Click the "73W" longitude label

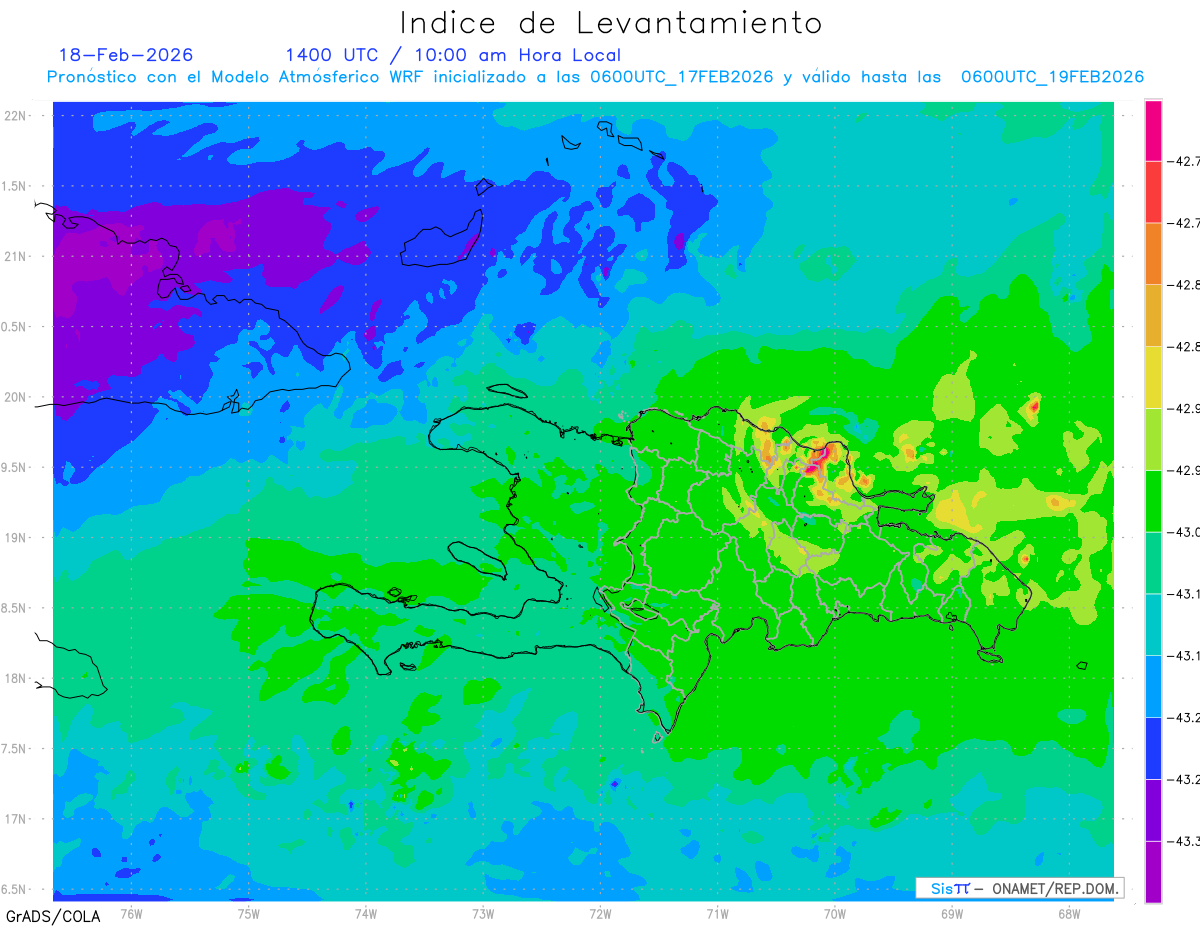483,913
